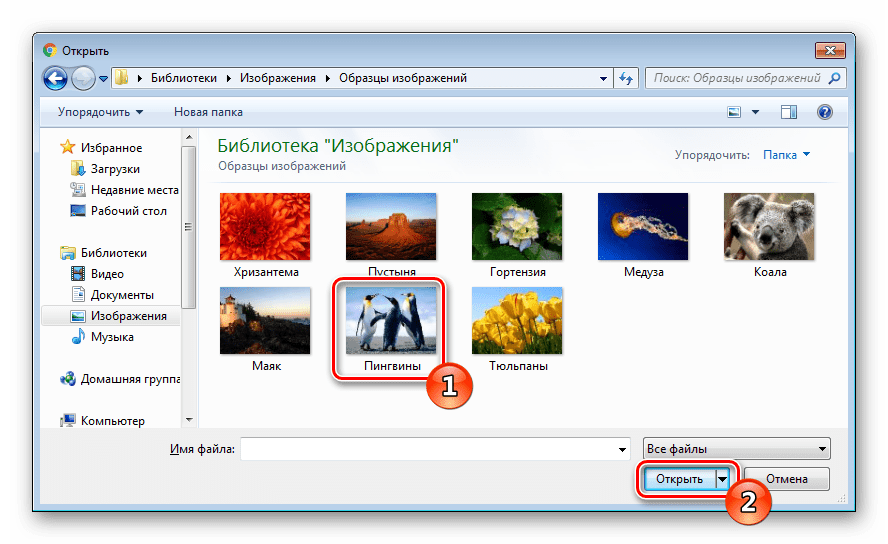
Task: Open recent locations dropdown beside navigation arrows
Action: click(x=103, y=79)
